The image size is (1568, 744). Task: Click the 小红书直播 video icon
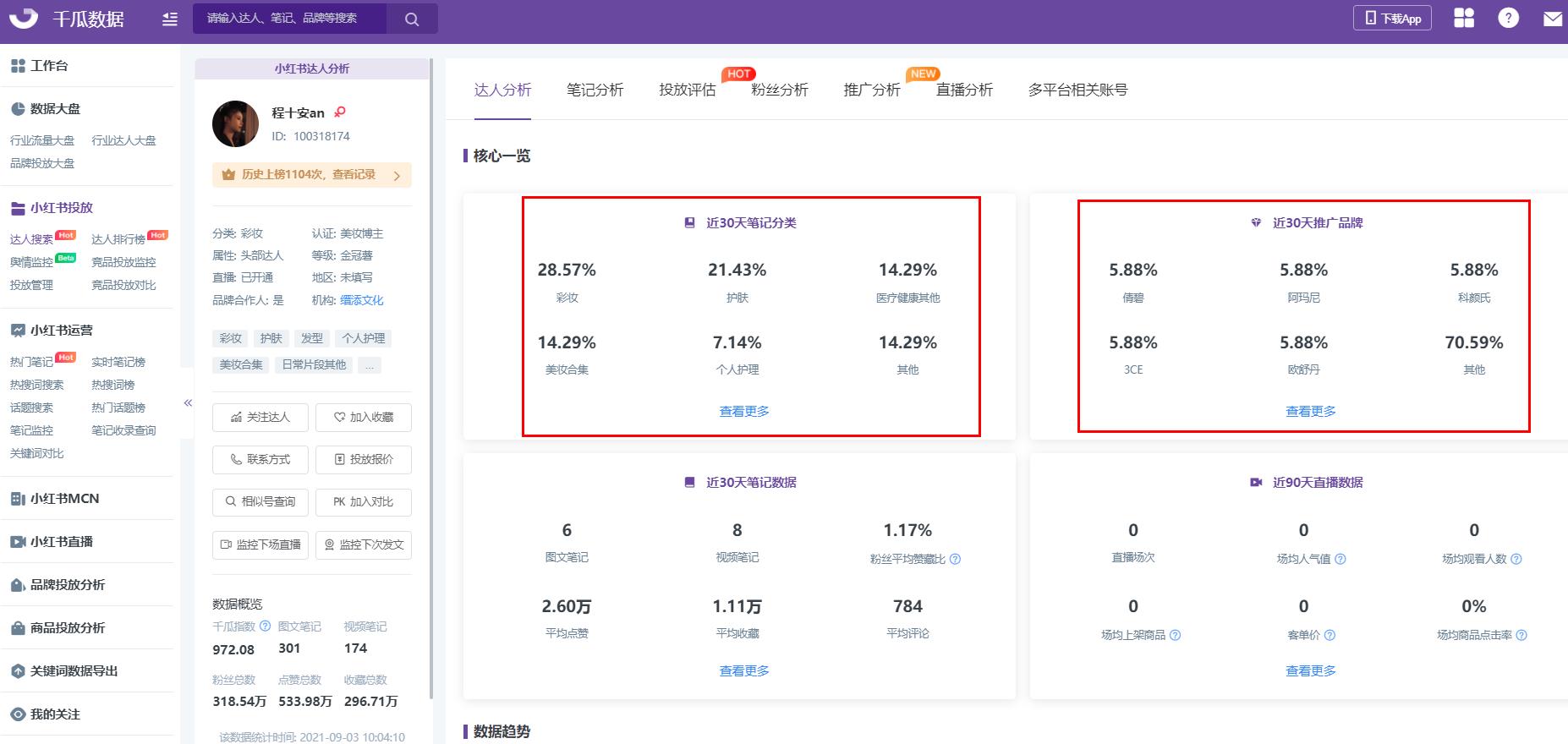click(x=18, y=542)
